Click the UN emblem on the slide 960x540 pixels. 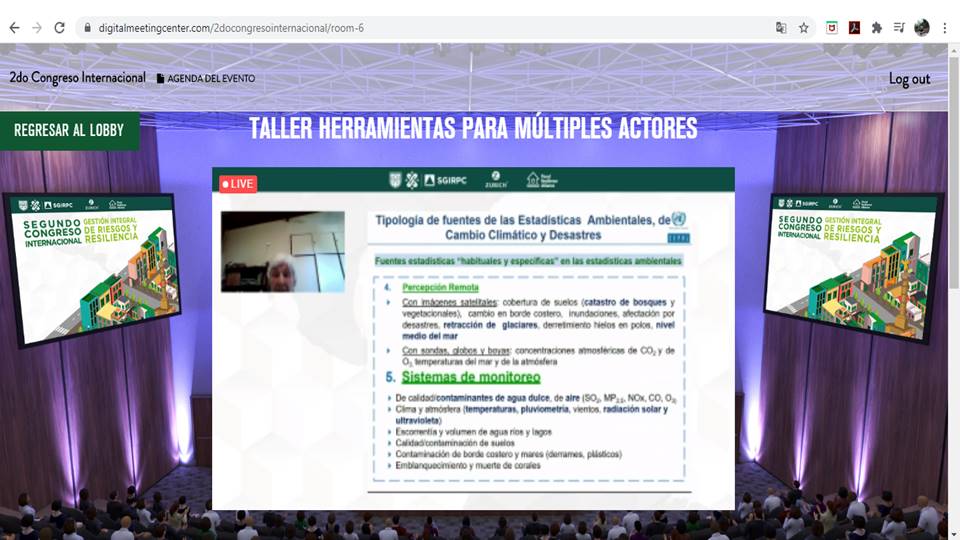pos(678,219)
